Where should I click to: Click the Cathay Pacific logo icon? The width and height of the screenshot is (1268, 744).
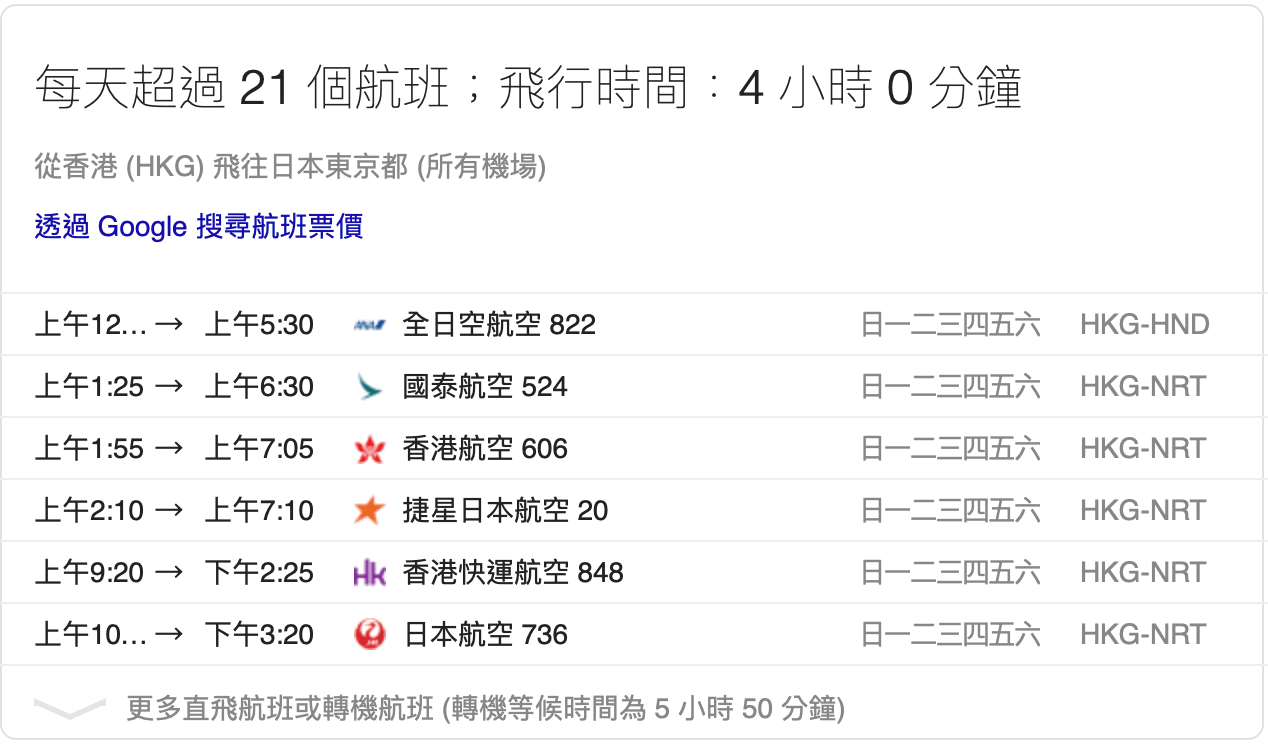pyautogui.click(x=370, y=387)
